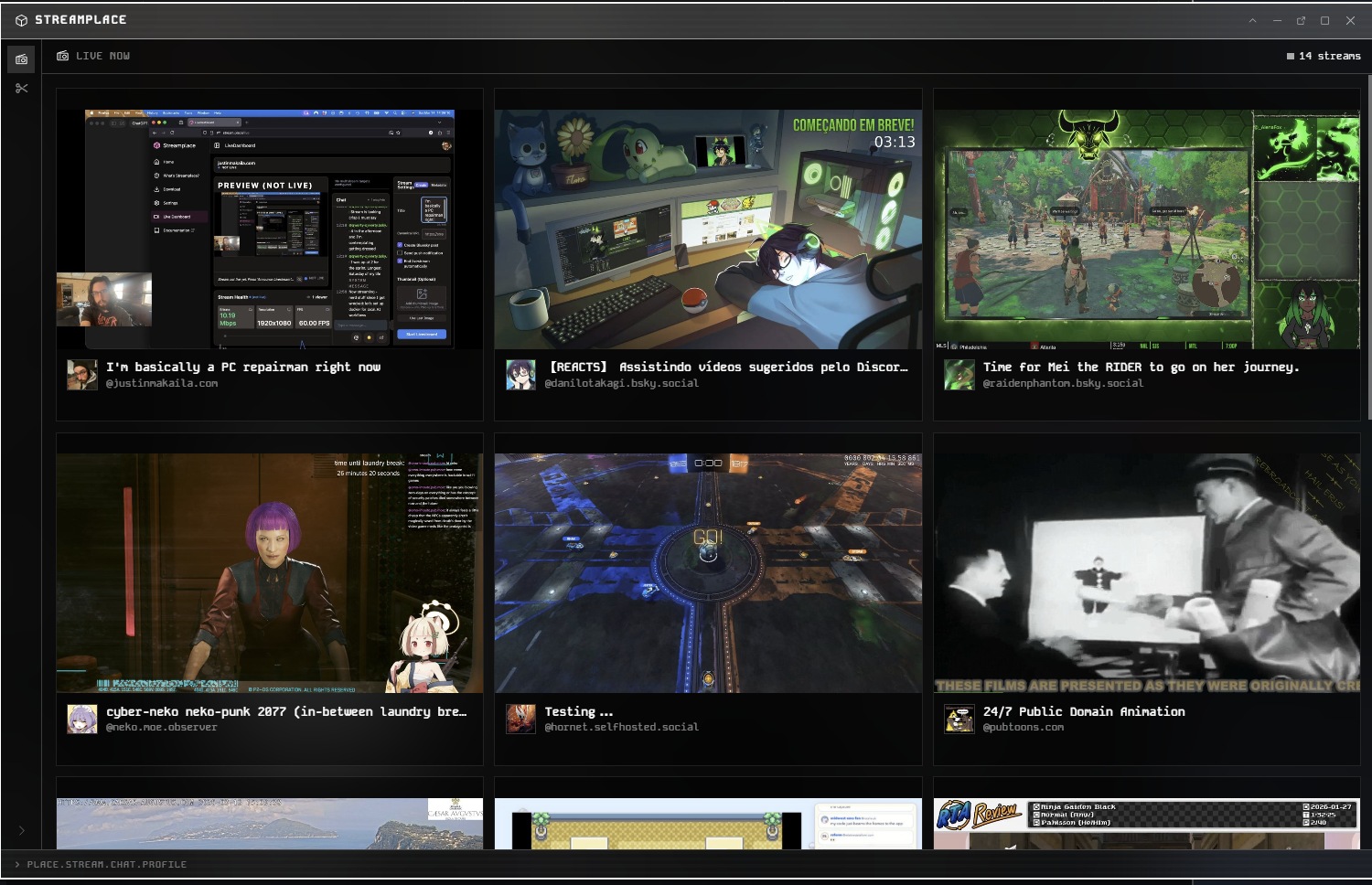
Task: Click the pop-out window icon in title bar
Action: click(x=1301, y=20)
